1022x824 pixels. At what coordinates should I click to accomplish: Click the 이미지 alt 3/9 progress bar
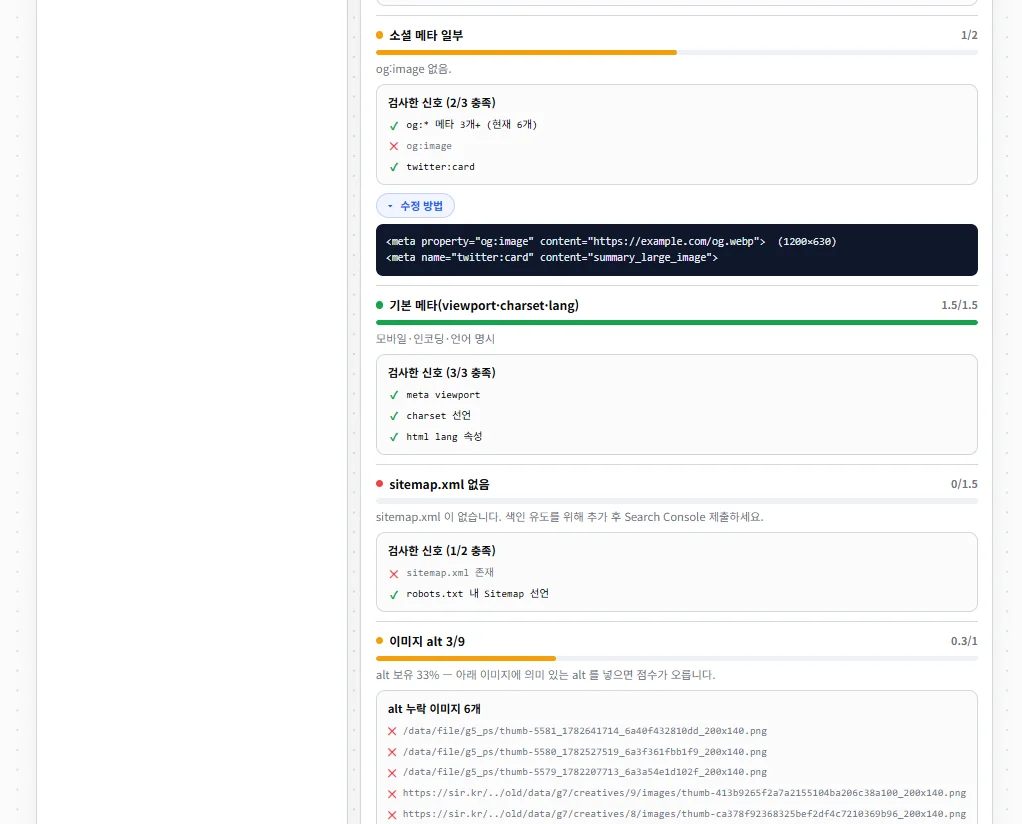[677, 658]
